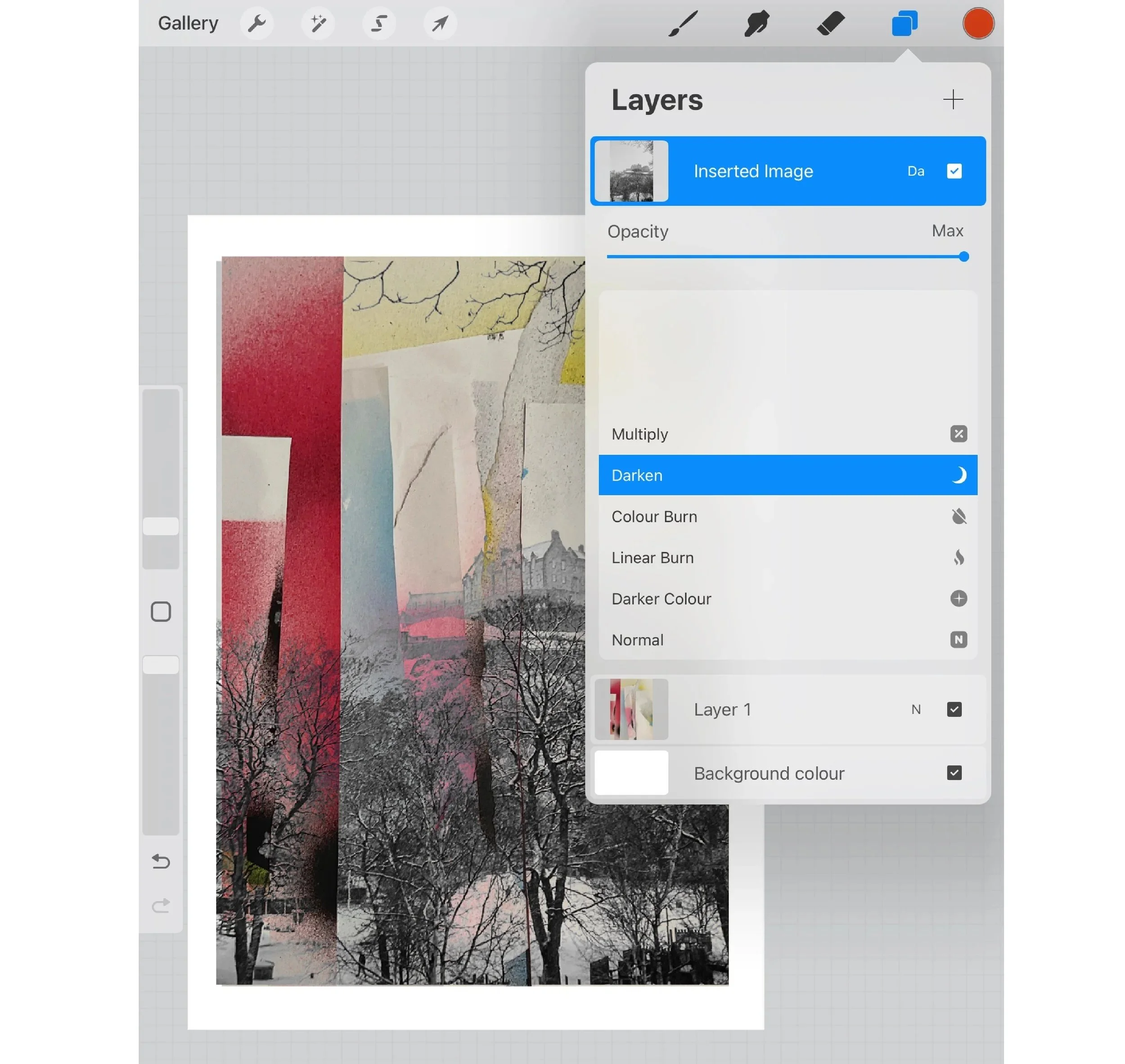
Task: Select the Transform arrow tool
Action: [x=440, y=24]
